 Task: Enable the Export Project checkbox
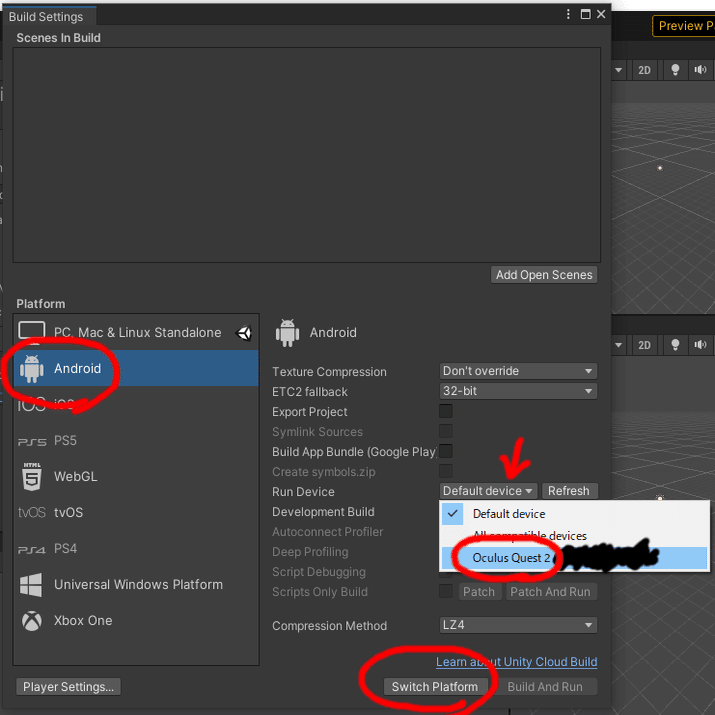point(446,411)
